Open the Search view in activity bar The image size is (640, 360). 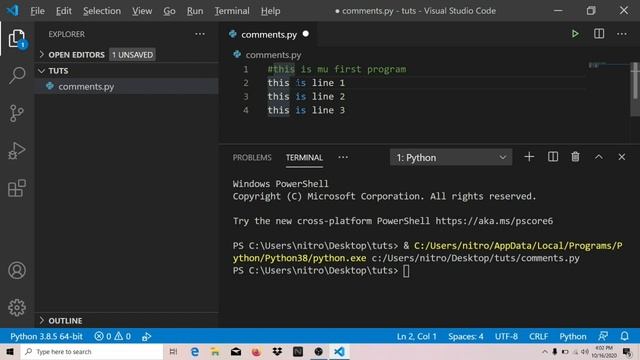coord(17,76)
